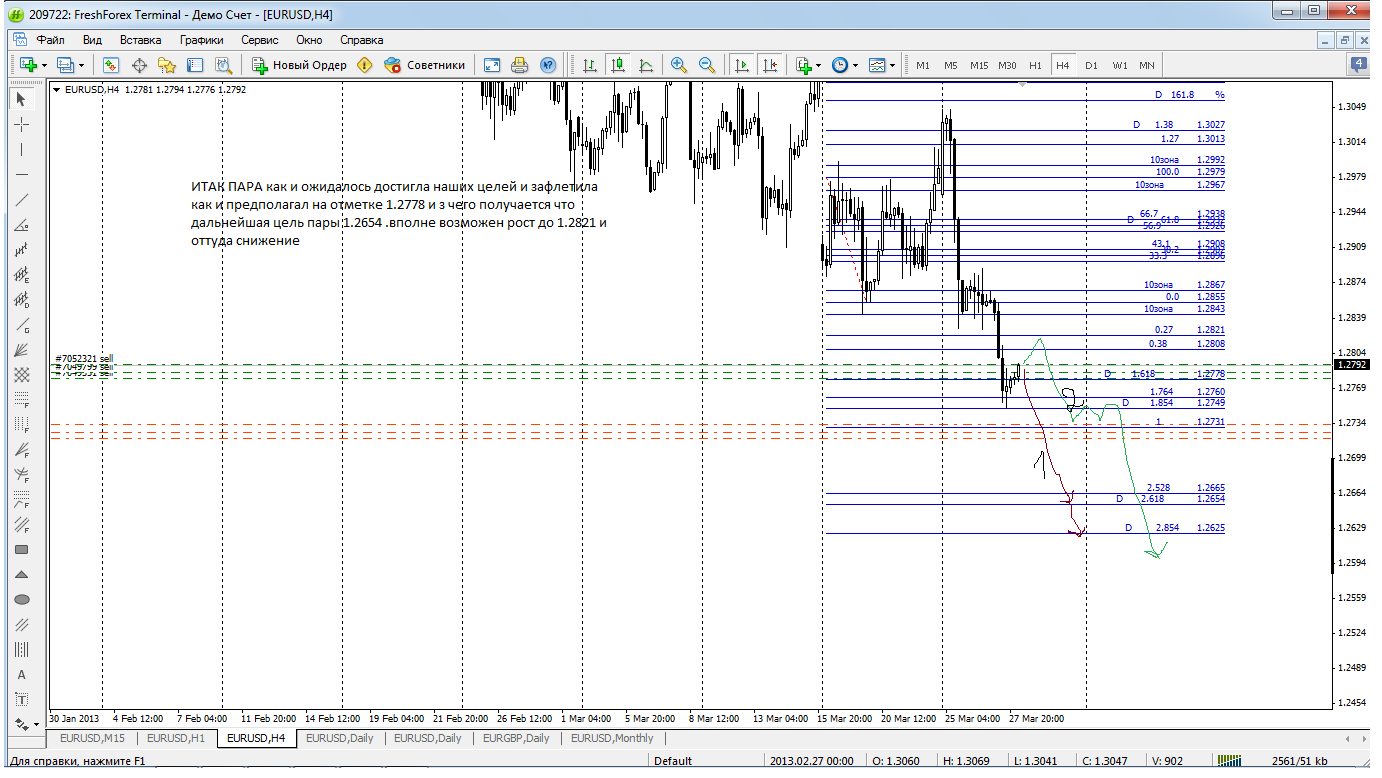Viewport: 1382px width, 778px height.
Task: Toggle chart Auto Scroll
Action: 741,65
